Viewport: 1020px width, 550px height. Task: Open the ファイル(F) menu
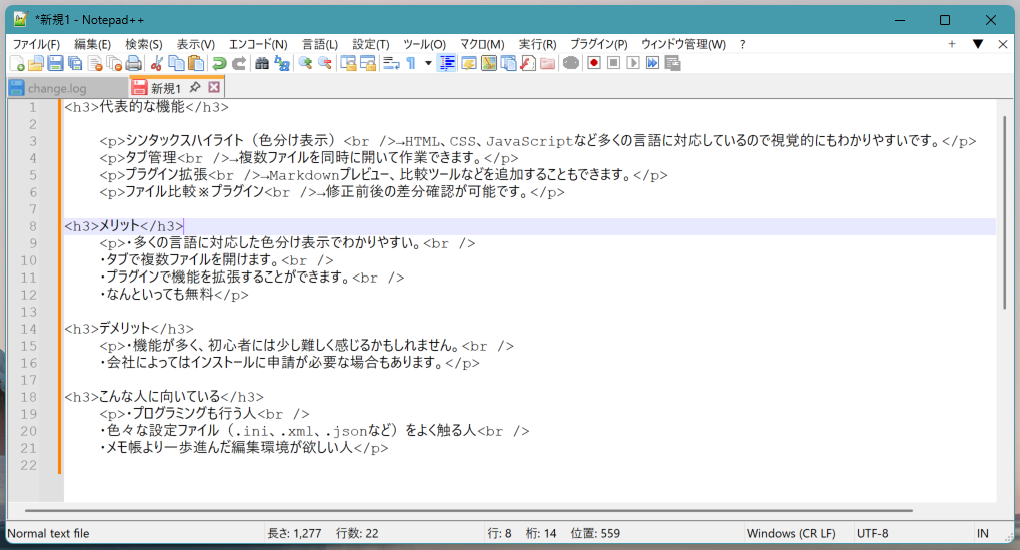pos(36,44)
